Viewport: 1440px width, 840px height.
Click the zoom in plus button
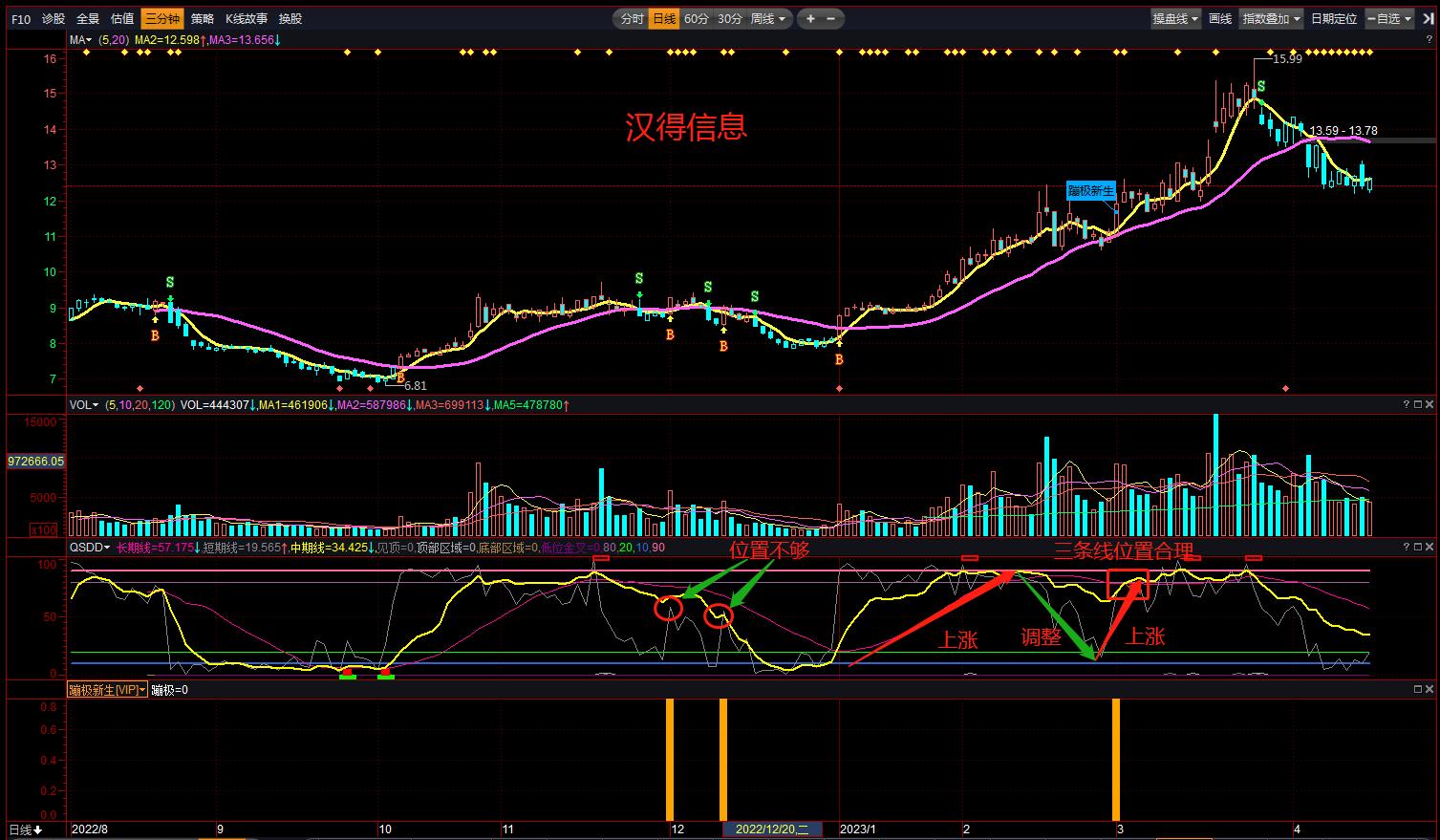(x=810, y=19)
